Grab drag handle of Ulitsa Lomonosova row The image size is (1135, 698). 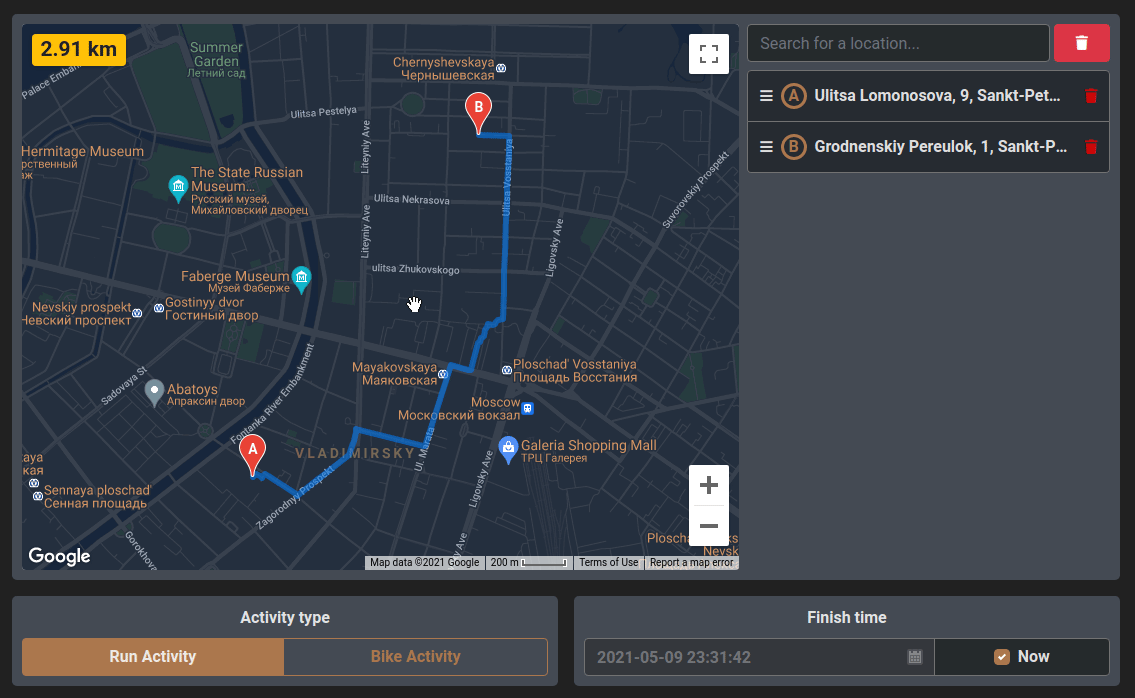[x=766, y=96]
